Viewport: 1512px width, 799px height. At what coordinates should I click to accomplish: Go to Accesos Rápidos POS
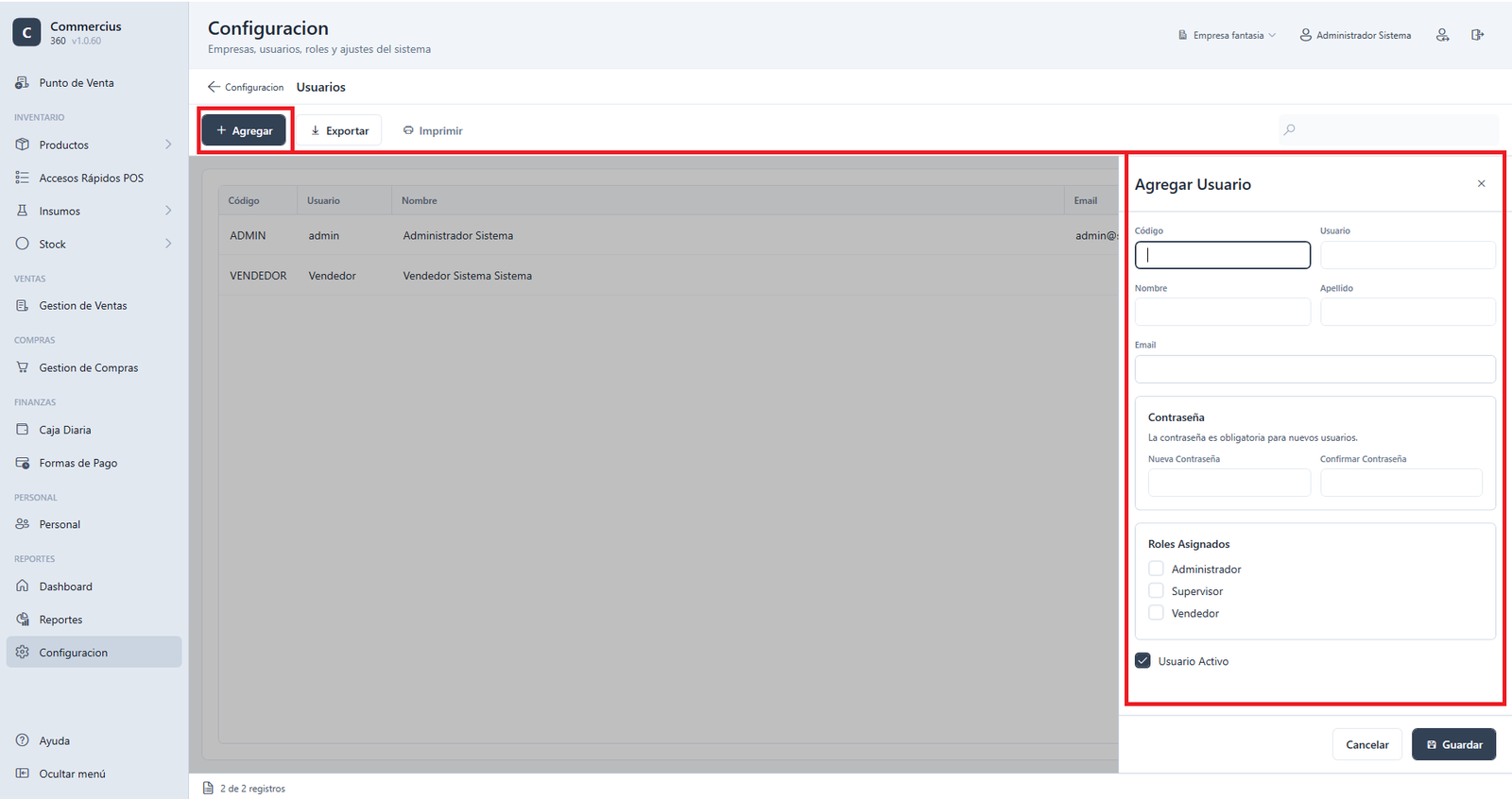pos(94,178)
